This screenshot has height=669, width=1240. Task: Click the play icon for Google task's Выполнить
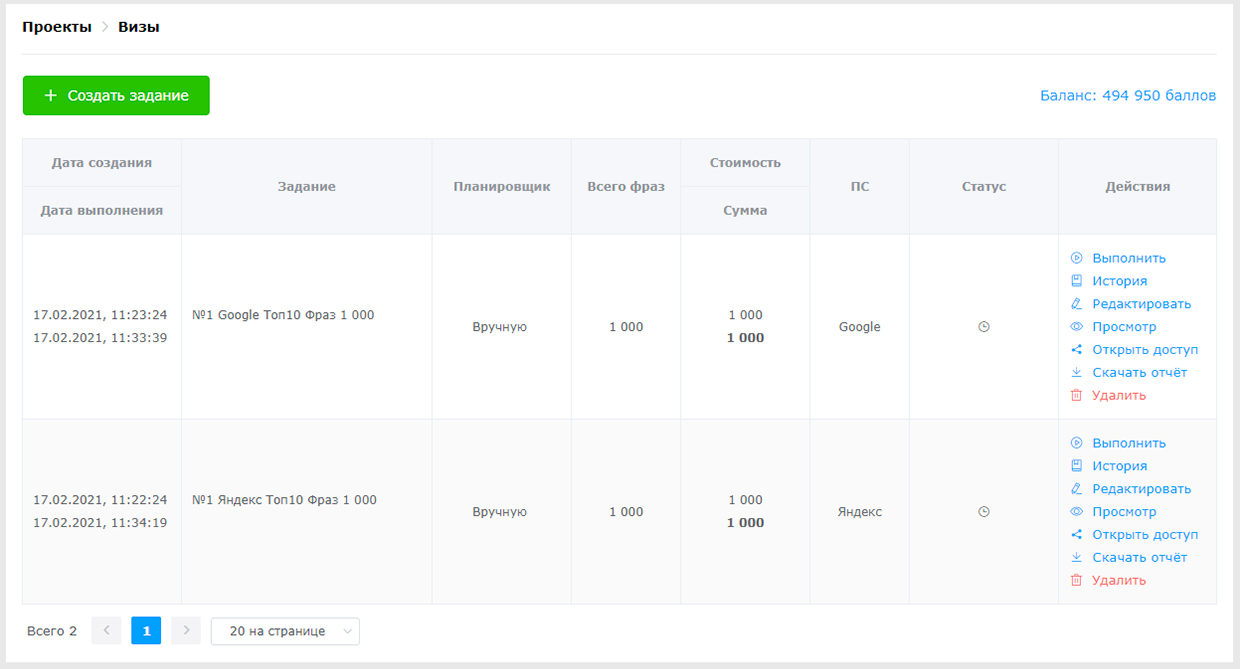[x=1076, y=258]
